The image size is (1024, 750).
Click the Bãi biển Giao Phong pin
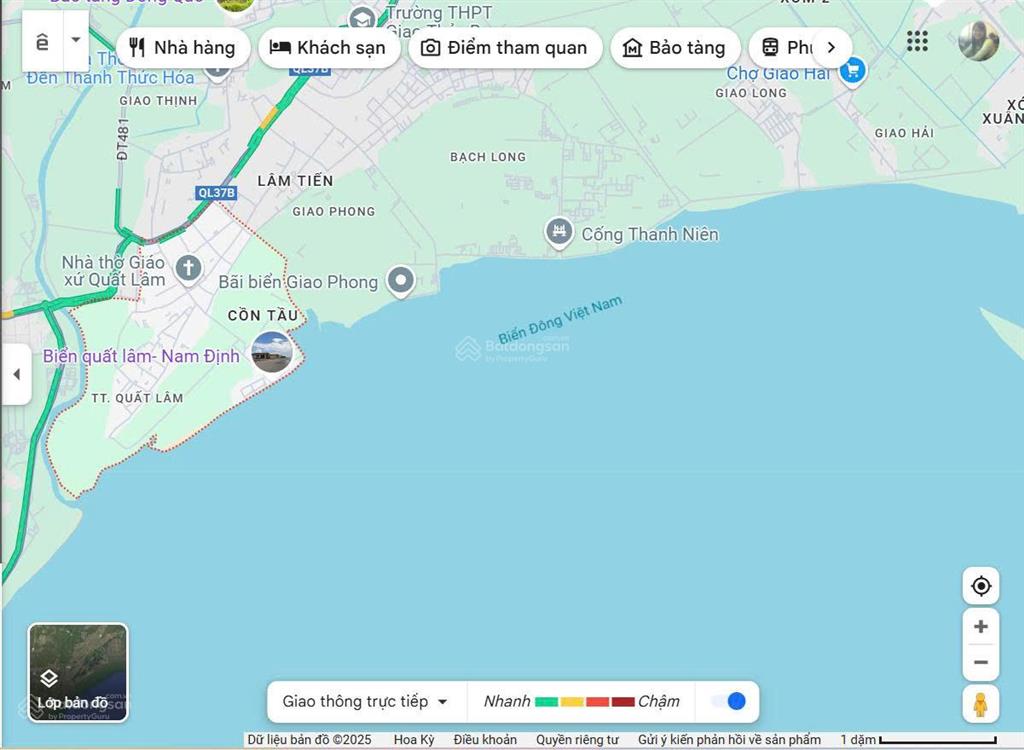(x=401, y=281)
